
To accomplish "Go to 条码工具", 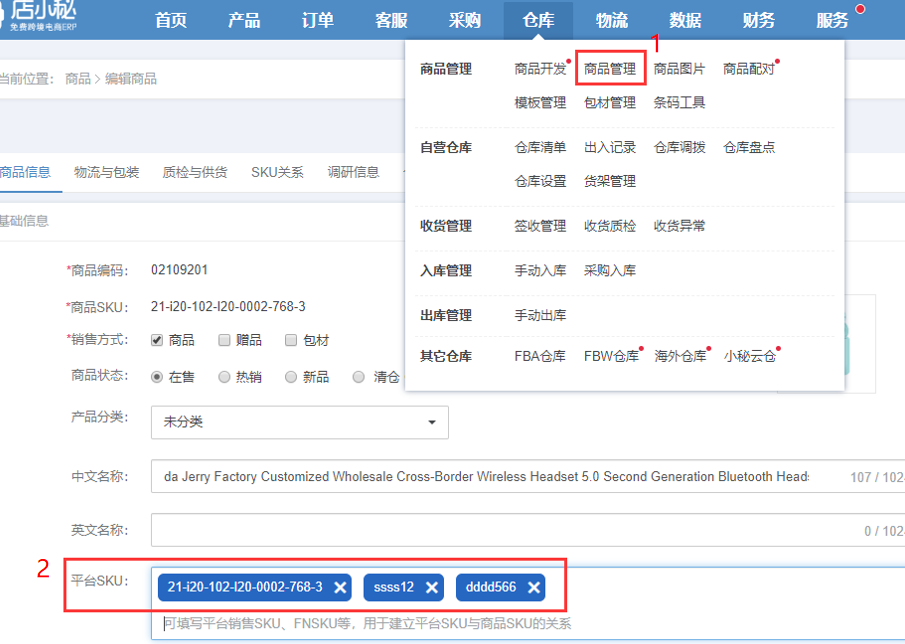I will pos(679,102).
